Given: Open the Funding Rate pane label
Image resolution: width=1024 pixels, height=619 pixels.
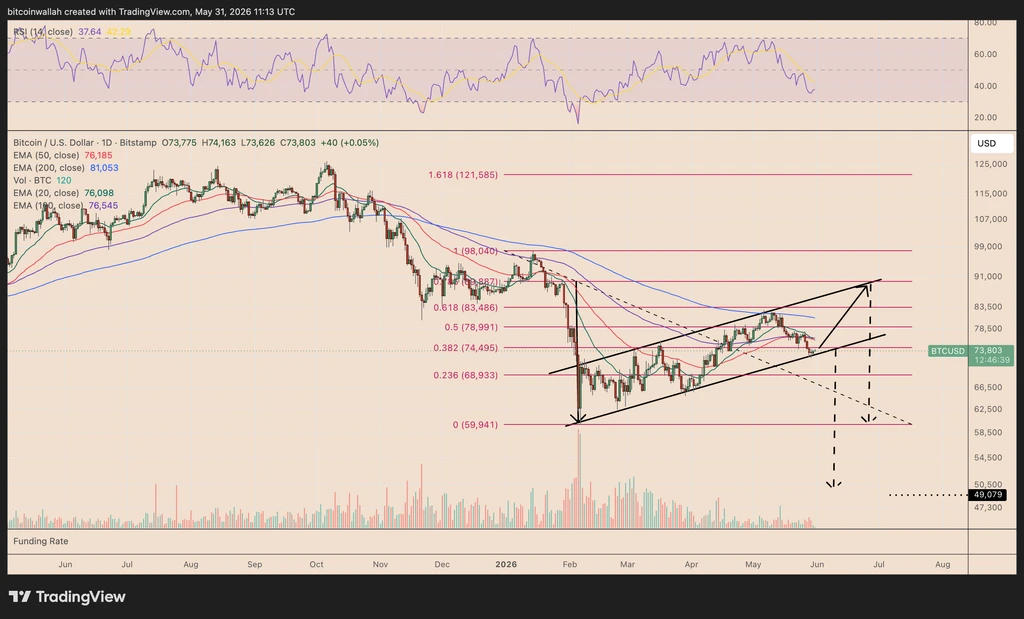Looking at the screenshot, I should [x=40, y=541].
